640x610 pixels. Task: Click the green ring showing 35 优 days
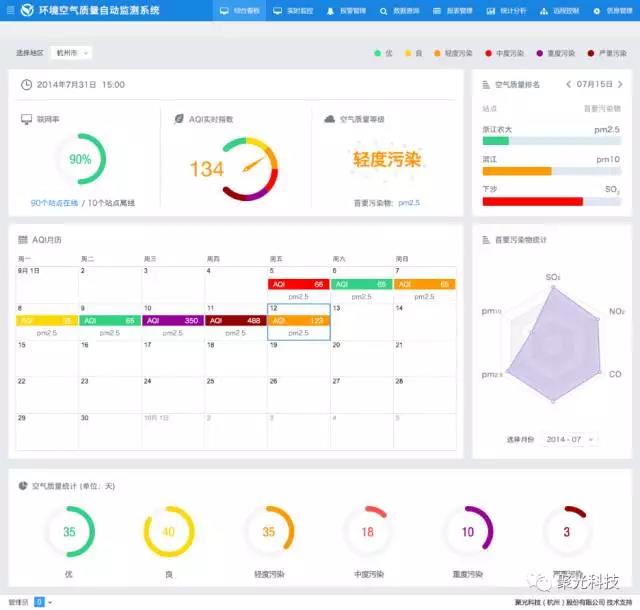pyautogui.click(x=69, y=532)
